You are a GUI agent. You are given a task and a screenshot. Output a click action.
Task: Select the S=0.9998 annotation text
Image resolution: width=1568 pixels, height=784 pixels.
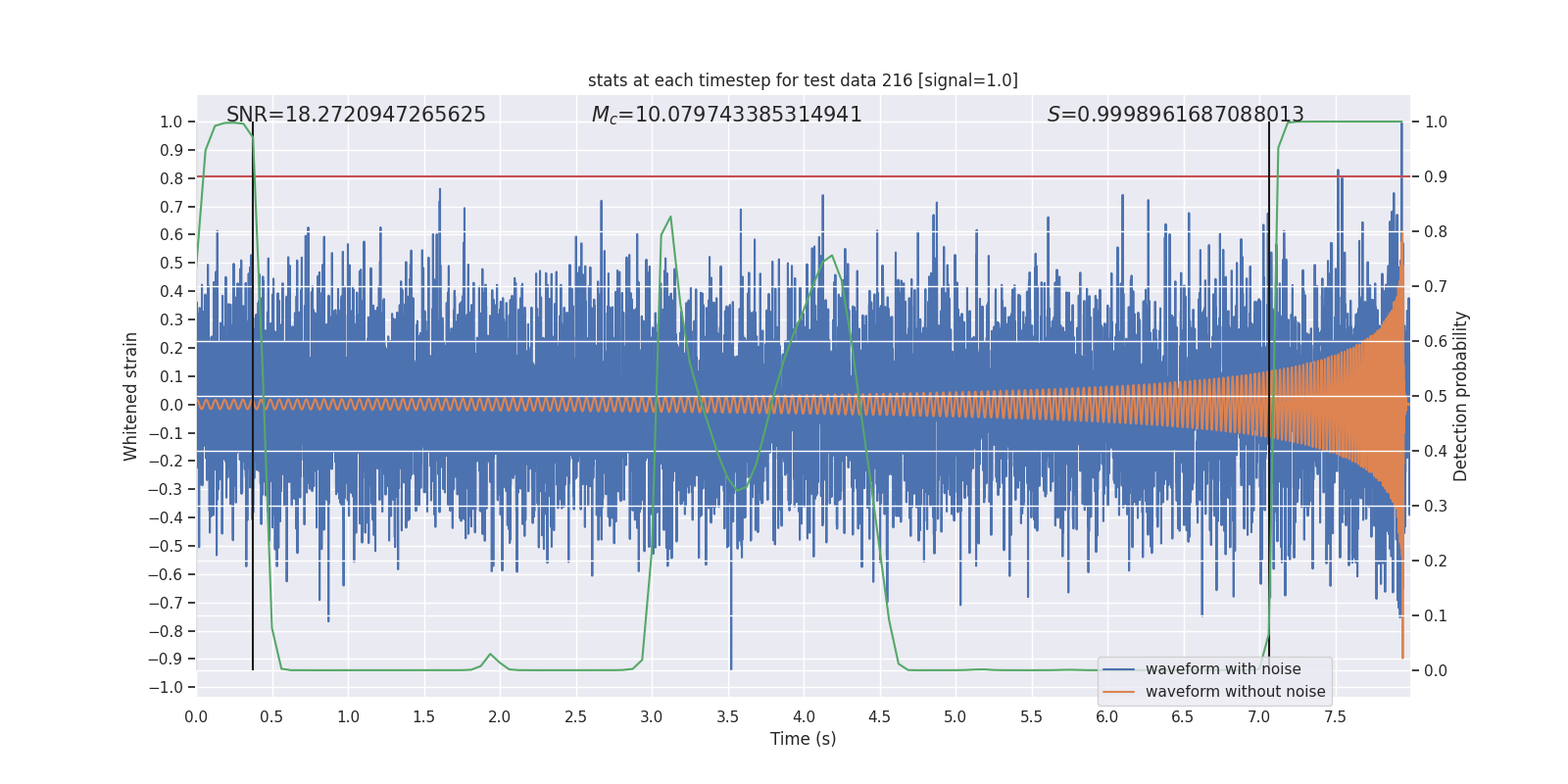(1175, 115)
